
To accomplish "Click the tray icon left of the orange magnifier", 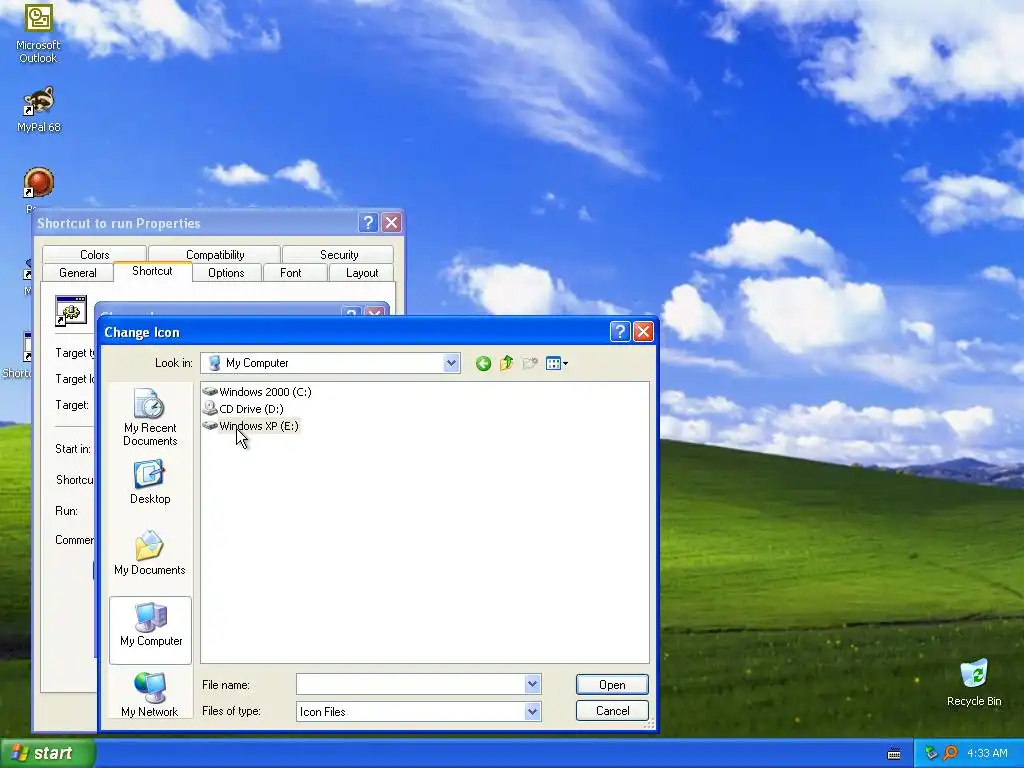I will (932, 753).
